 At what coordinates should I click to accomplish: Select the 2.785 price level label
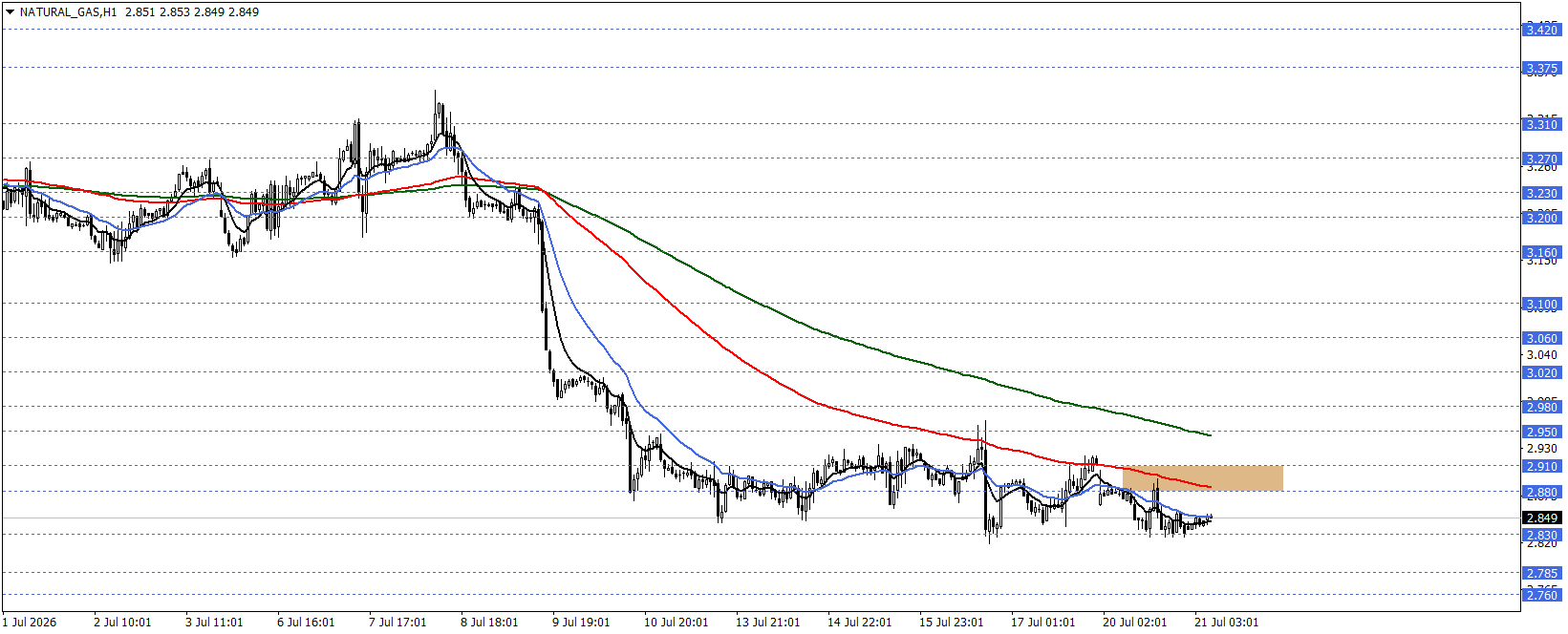1541,574
